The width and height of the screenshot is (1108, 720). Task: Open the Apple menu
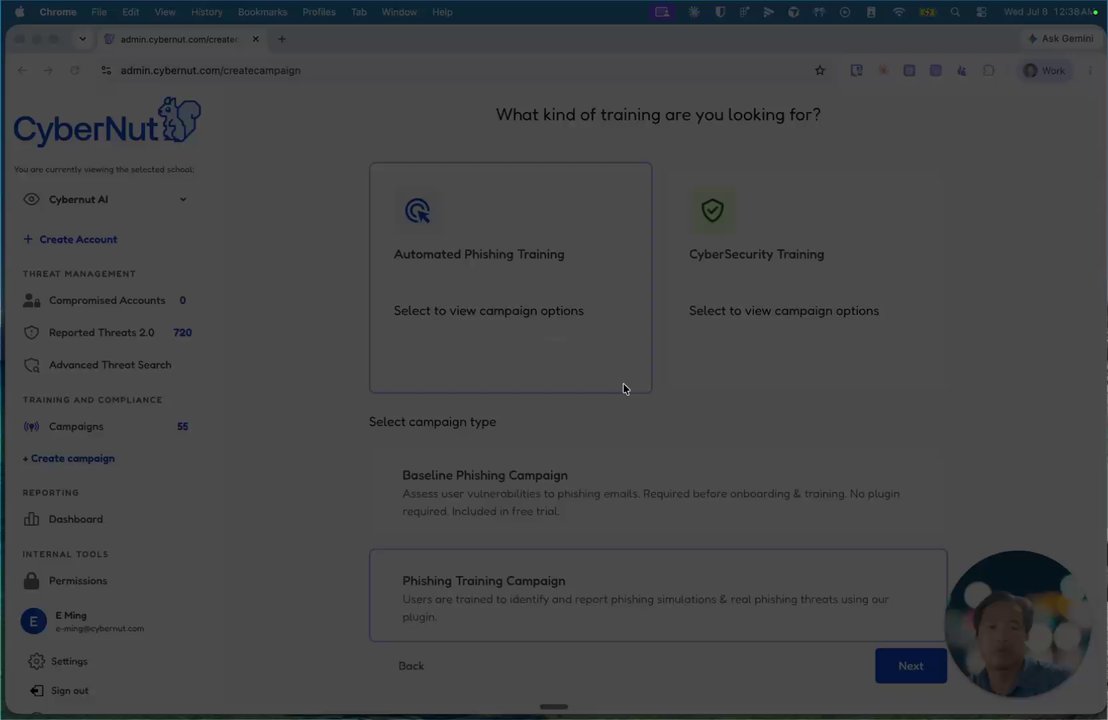coord(19,12)
